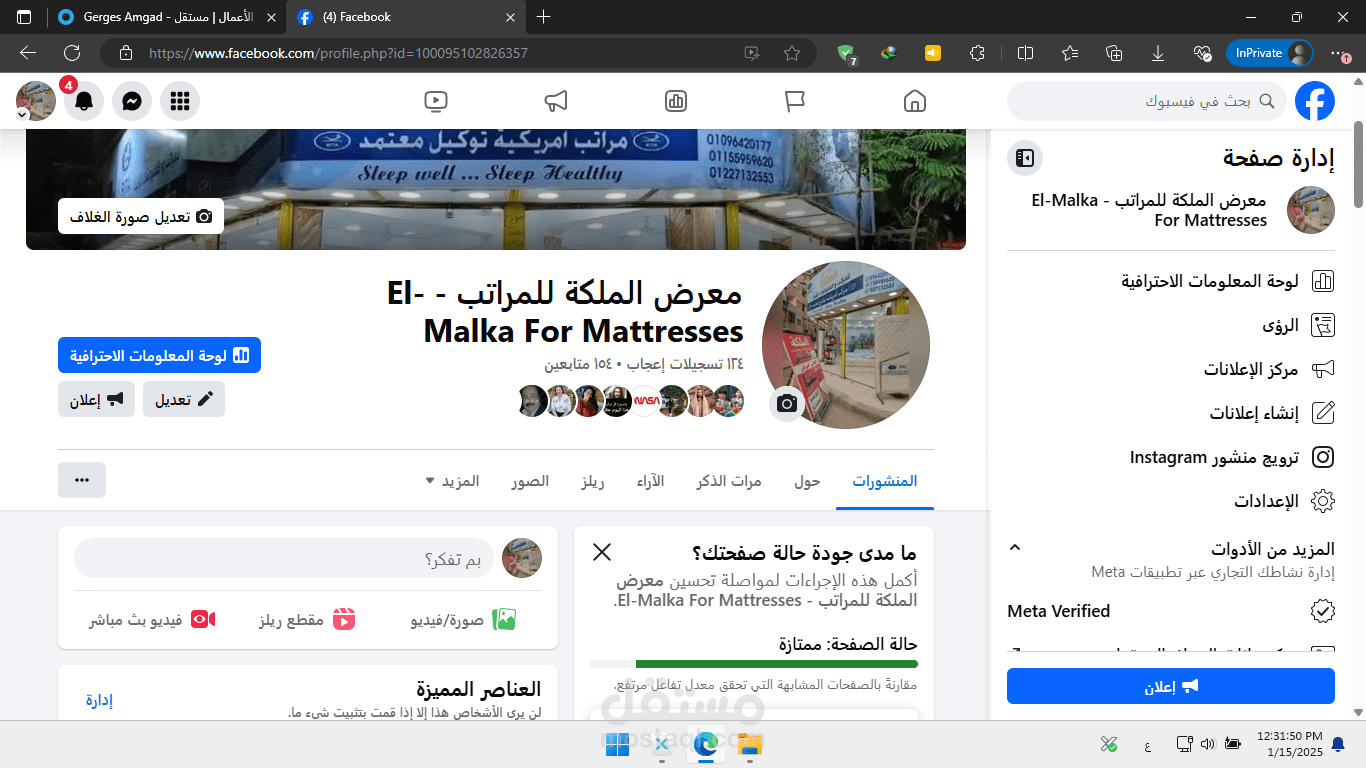Viewport: 1366px width, 768px height.
Task: Select حول tab
Action: tap(807, 481)
